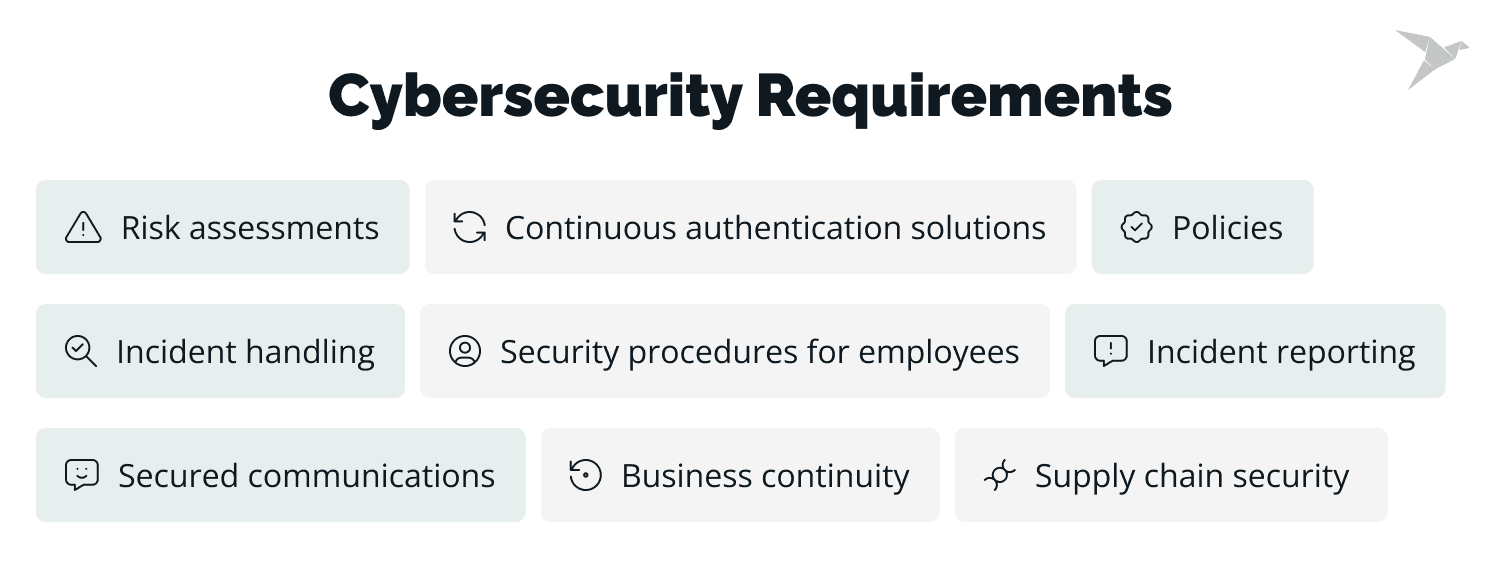
Task: Click the smiley chat icon for Secured communications
Action: pos(81,475)
